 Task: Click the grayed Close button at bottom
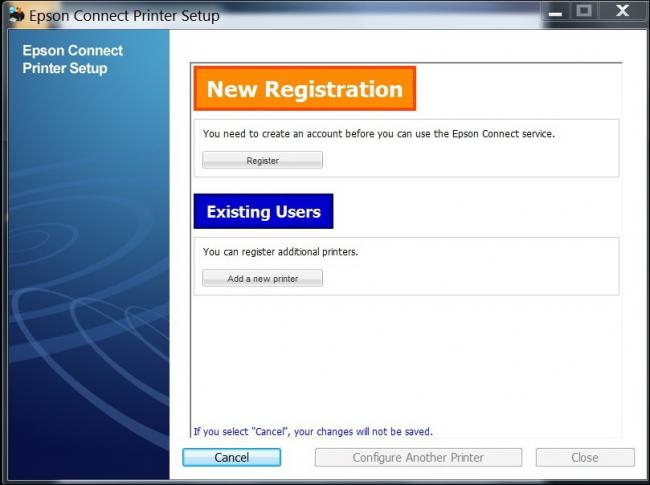point(585,457)
